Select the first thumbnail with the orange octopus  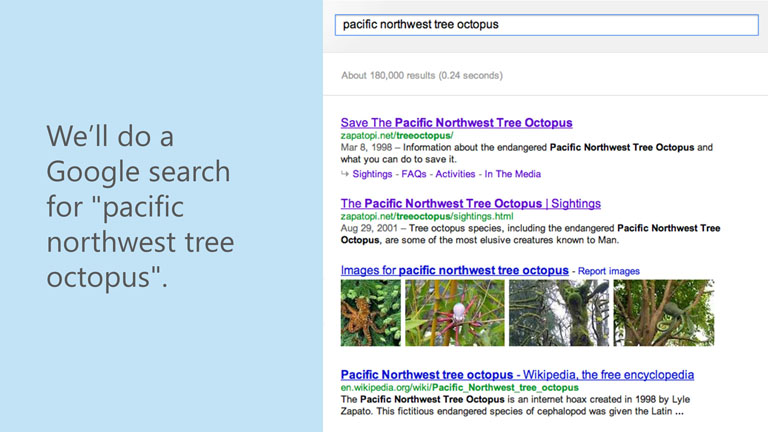pos(370,313)
